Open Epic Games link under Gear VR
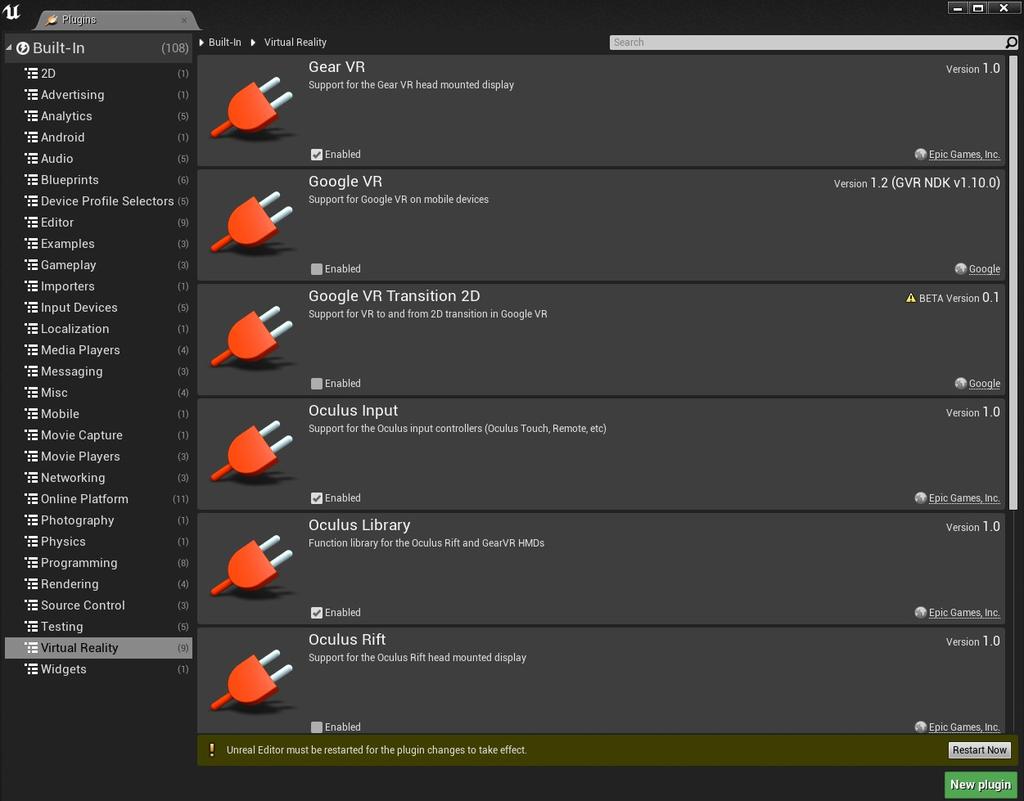The width and height of the screenshot is (1024, 801). tap(964, 155)
